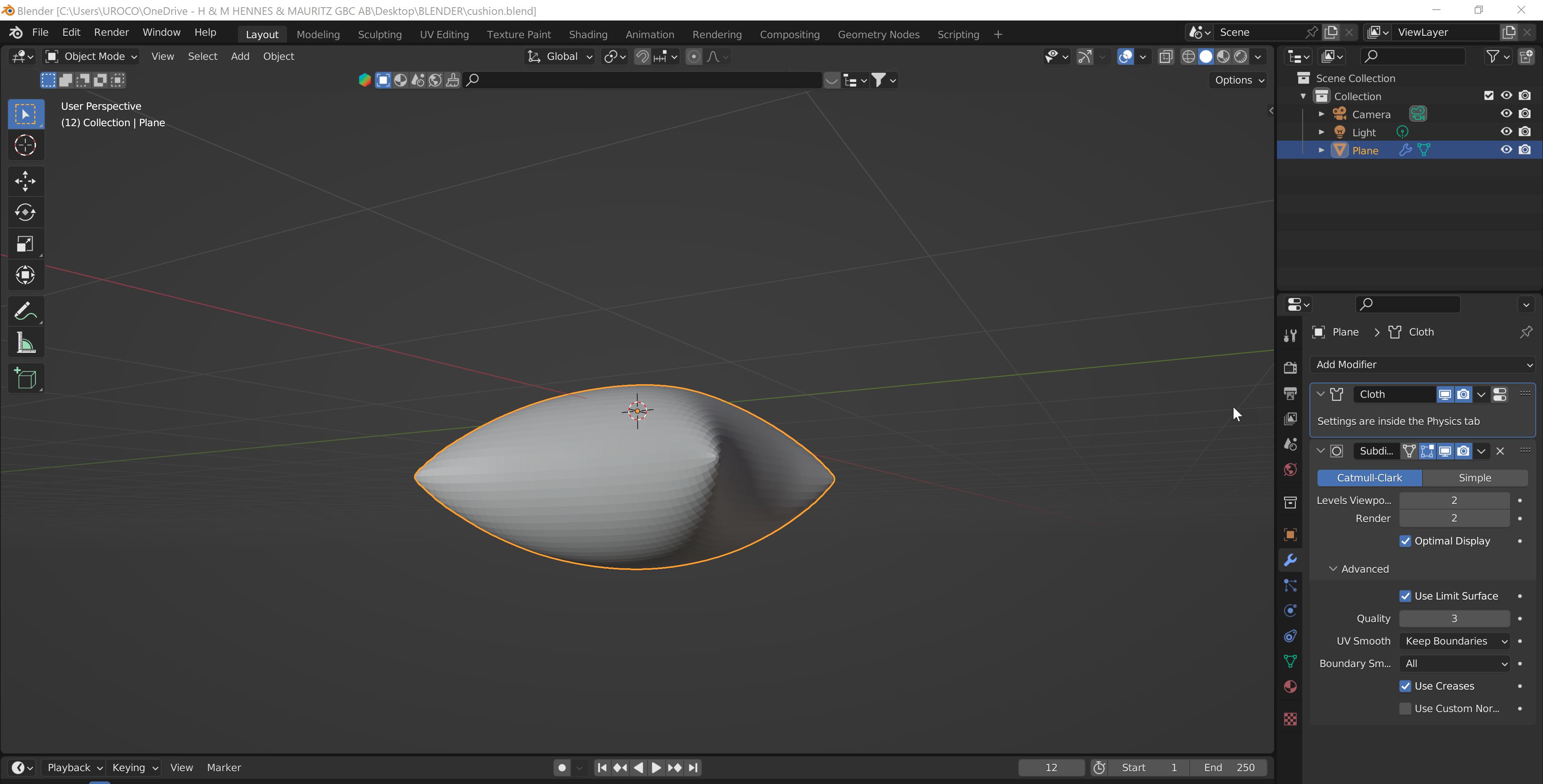The image size is (1543, 784).
Task: Open the Render menu
Action: point(111,32)
